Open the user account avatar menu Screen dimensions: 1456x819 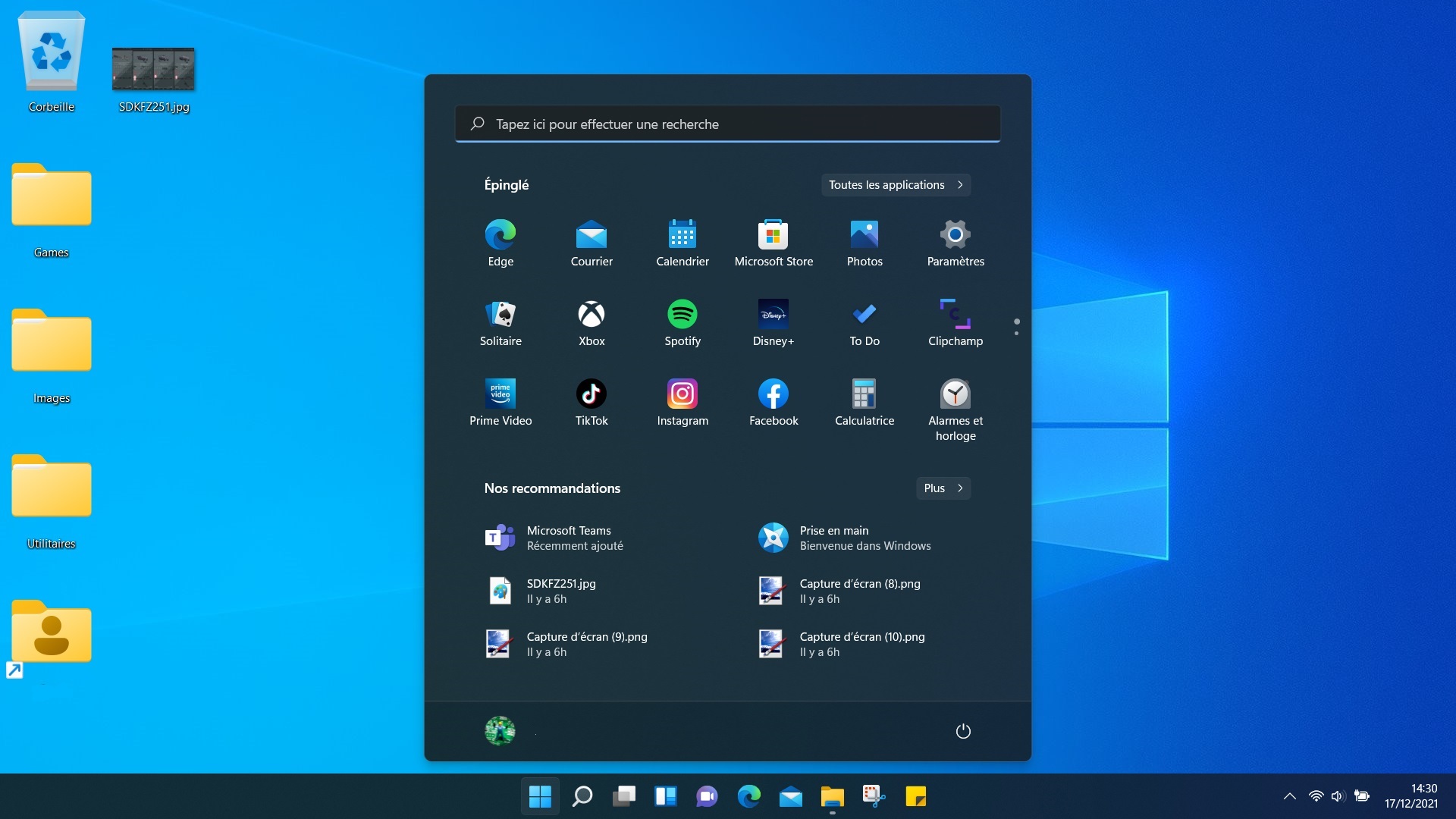click(500, 731)
